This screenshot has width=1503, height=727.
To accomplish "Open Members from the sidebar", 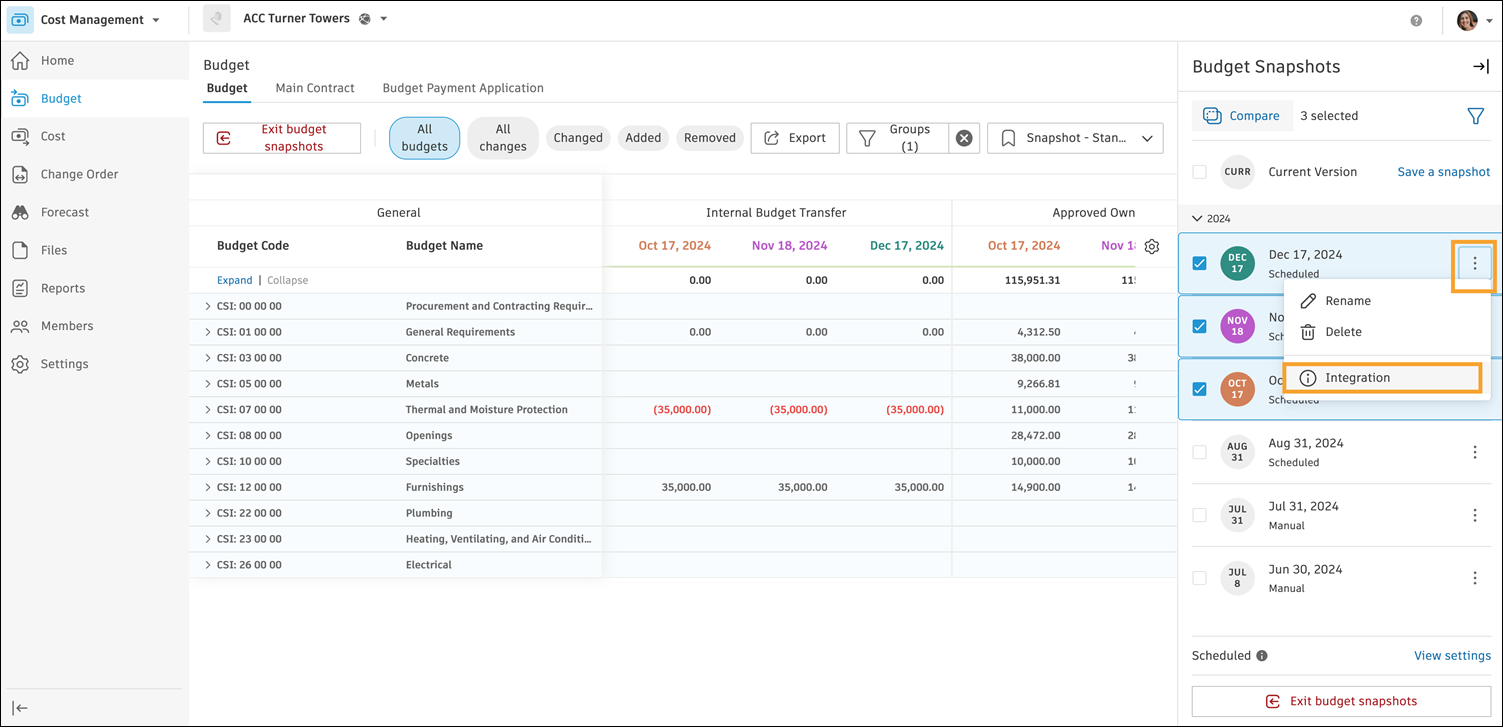I will click(x=94, y=327).
